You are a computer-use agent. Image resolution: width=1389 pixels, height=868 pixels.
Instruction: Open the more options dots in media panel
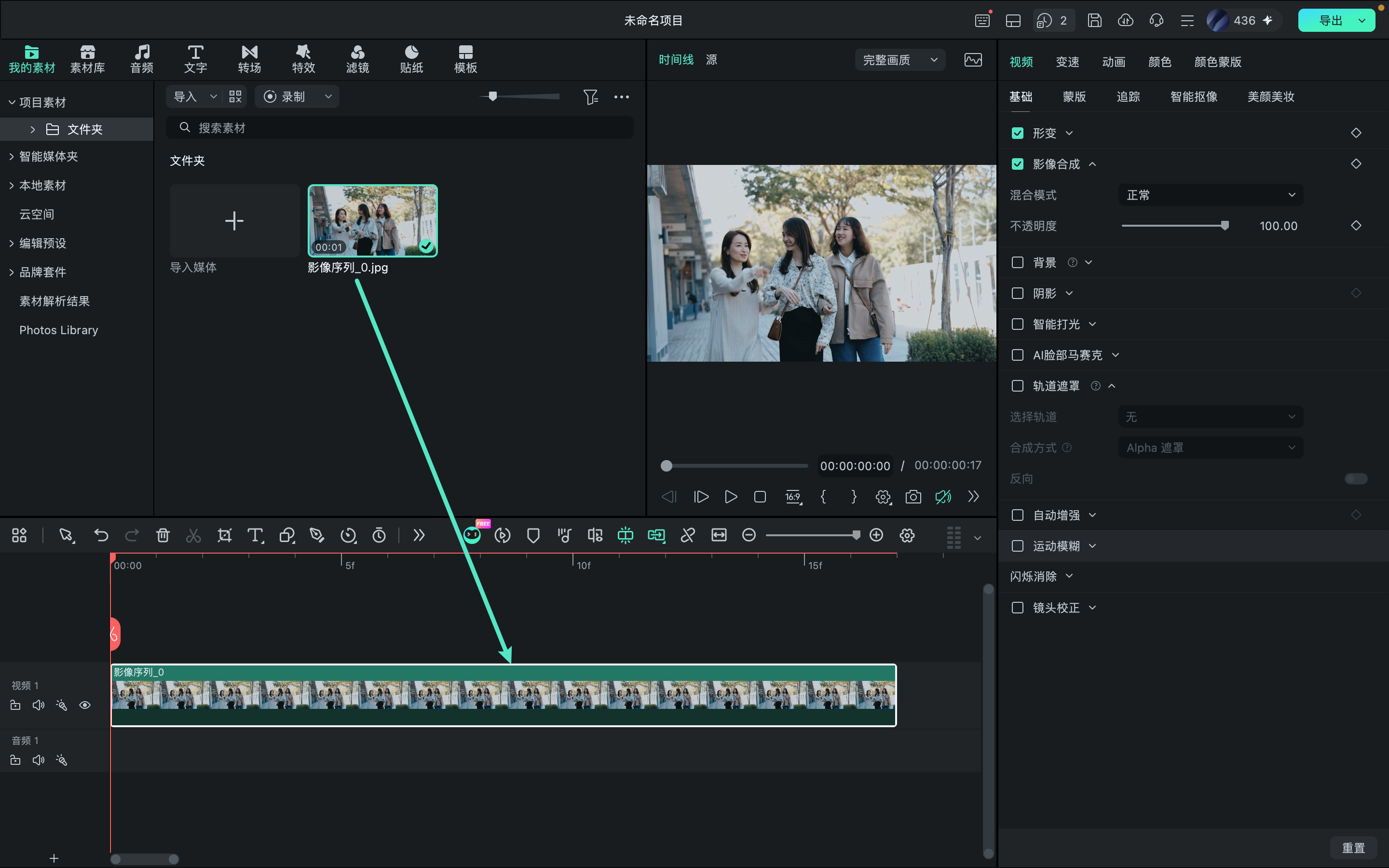click(621, 96)
